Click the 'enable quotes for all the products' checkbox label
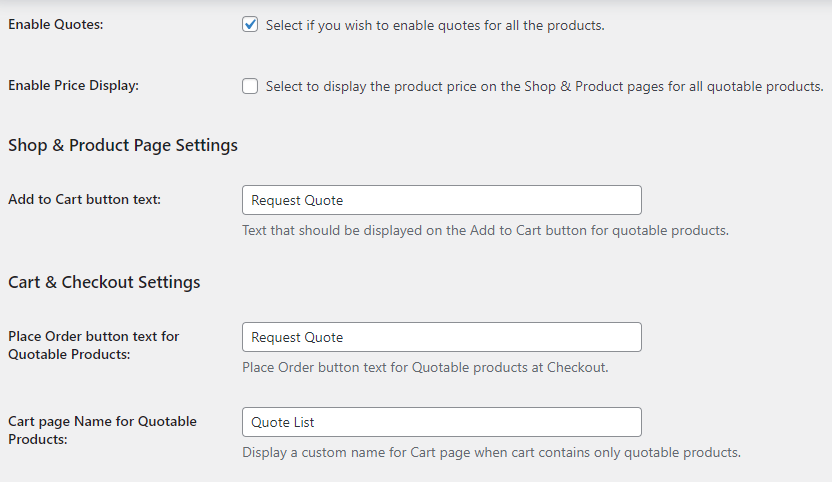Image resolution: width=832 pixels, height=482 pixels. (435, 25)
